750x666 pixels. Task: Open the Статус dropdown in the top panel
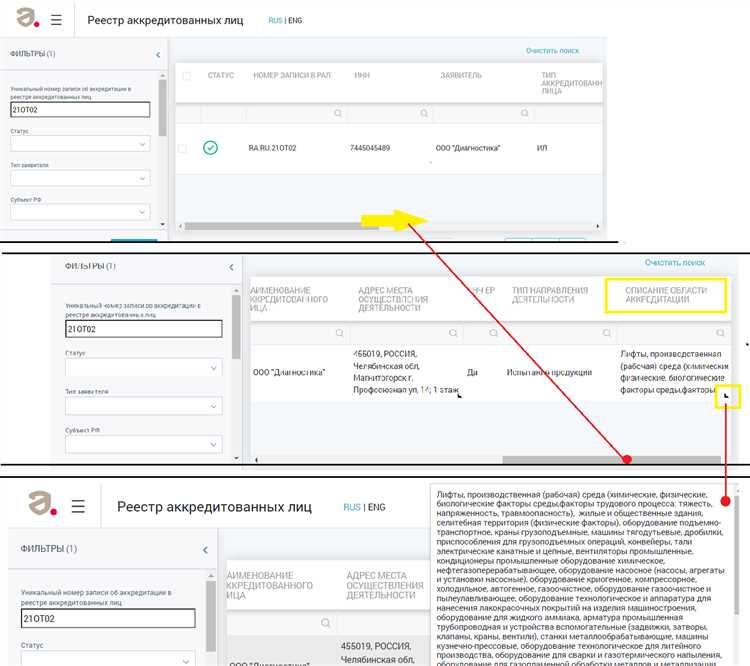(80, 144)
